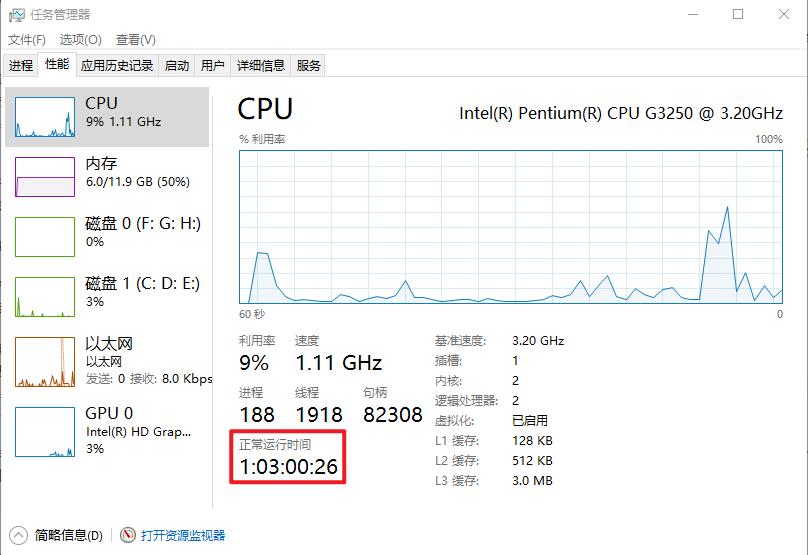Select the 内存 memory graph thumbnail

click(x=45, y=177)
